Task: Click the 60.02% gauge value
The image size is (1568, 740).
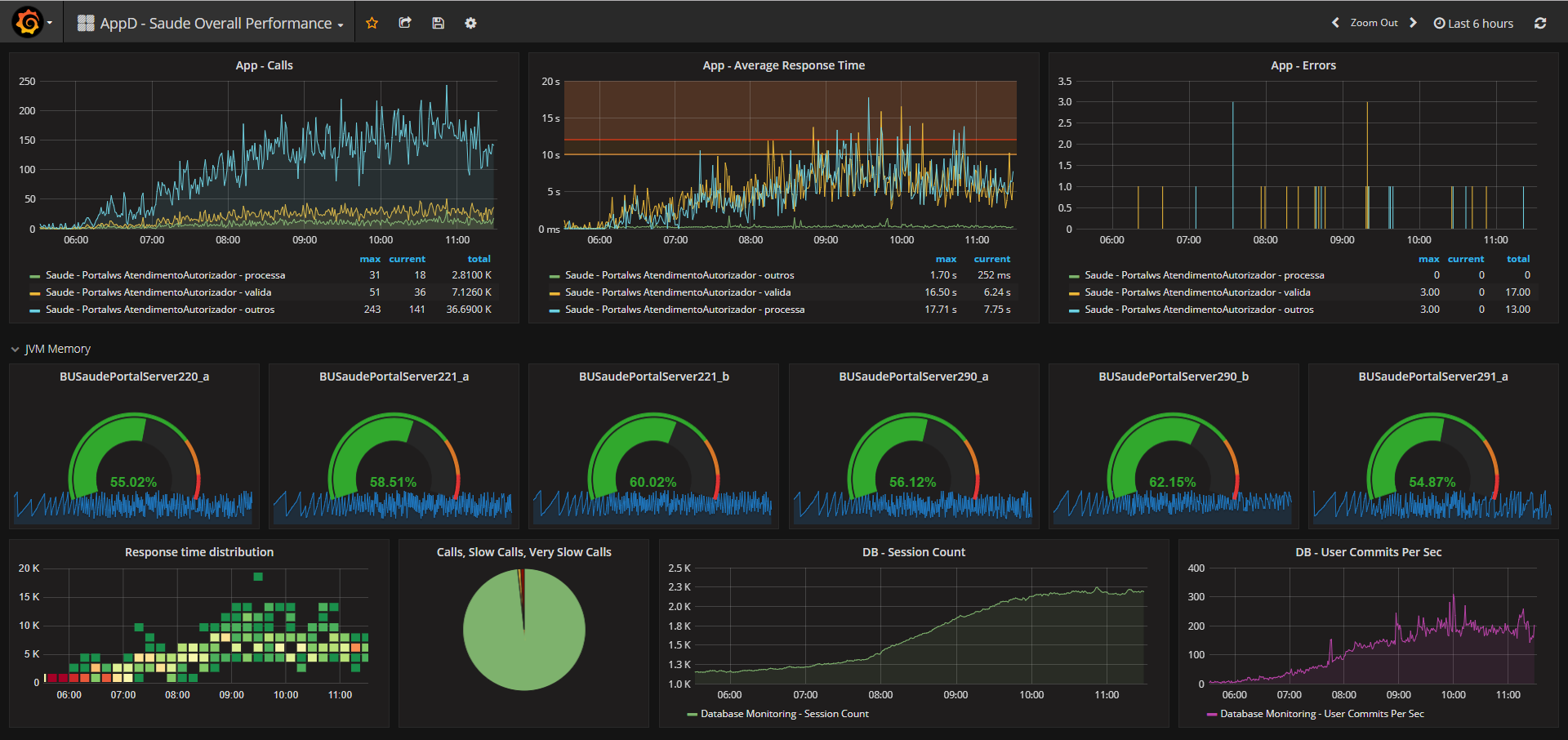Action: 653,482
